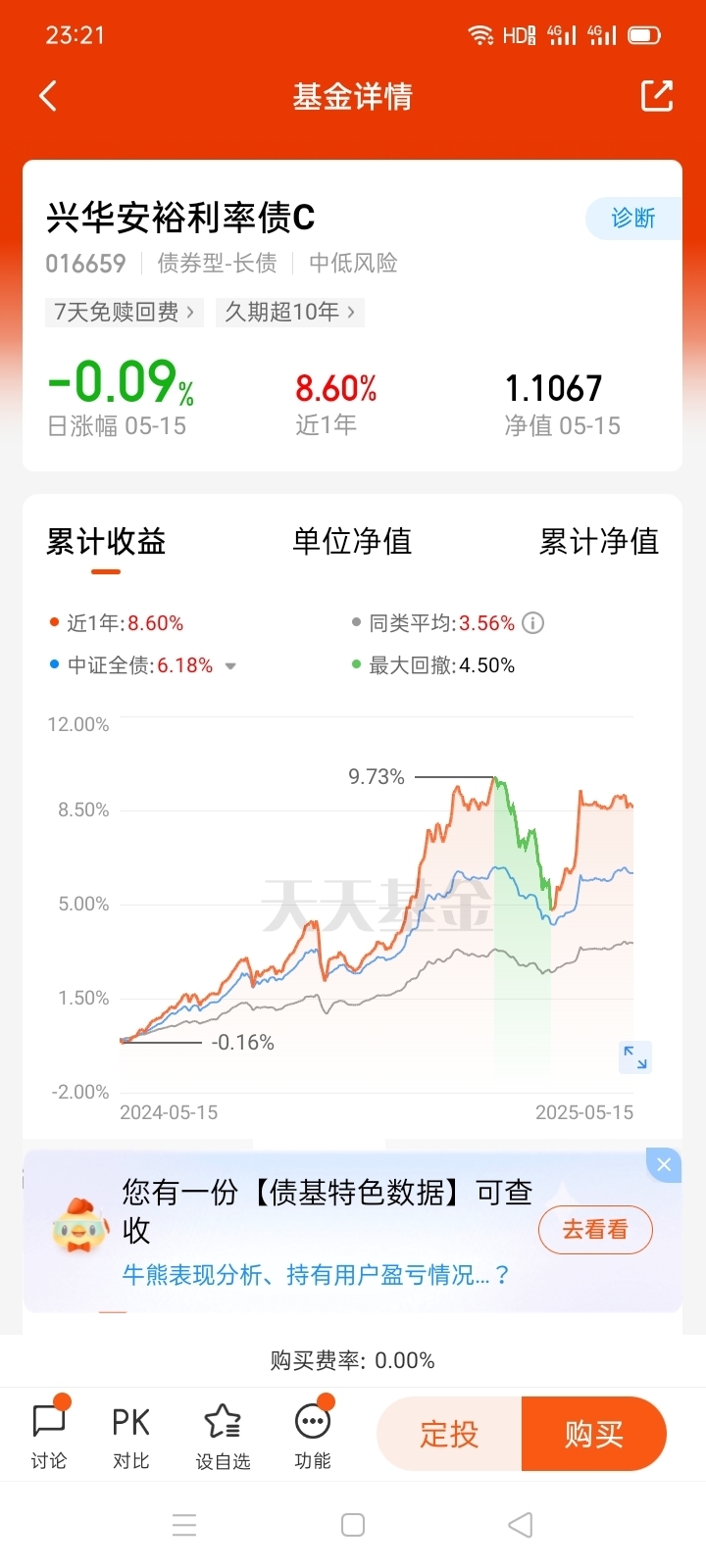The image size is (706, 1568).
Task: Expand 7天免赎回费 details chevron
Action: [x=191, y=312]
